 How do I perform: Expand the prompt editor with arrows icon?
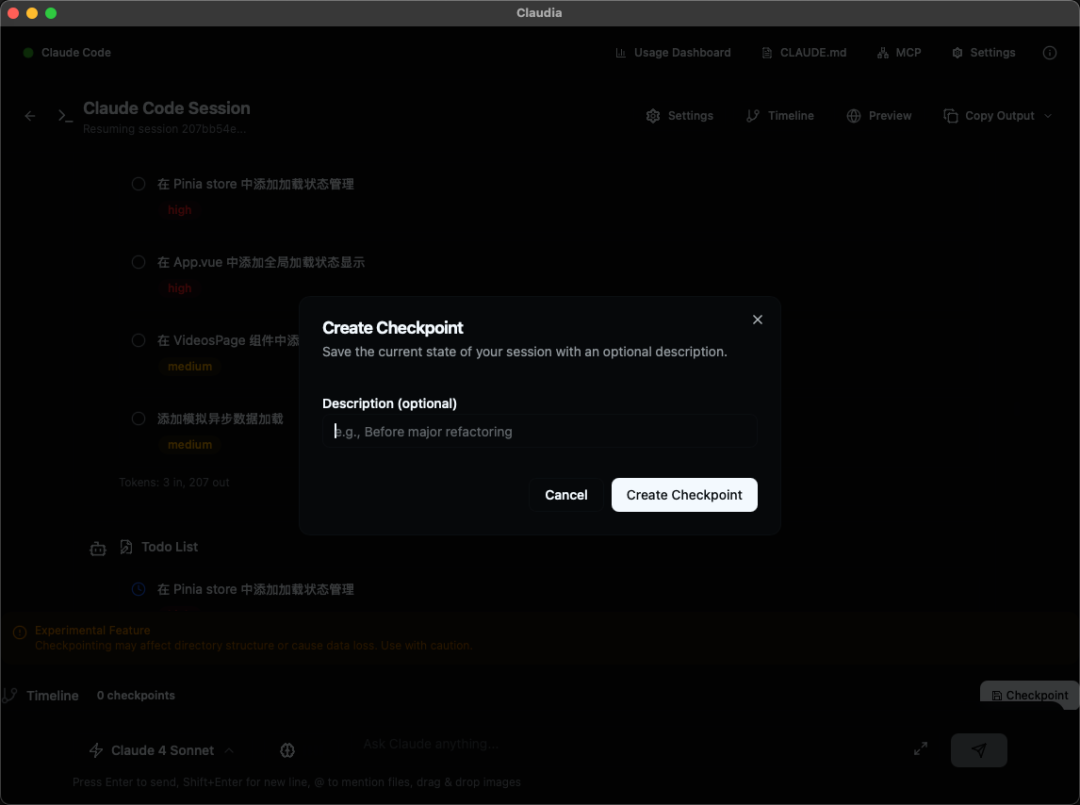pyautogui.click(x=920, y=749)
